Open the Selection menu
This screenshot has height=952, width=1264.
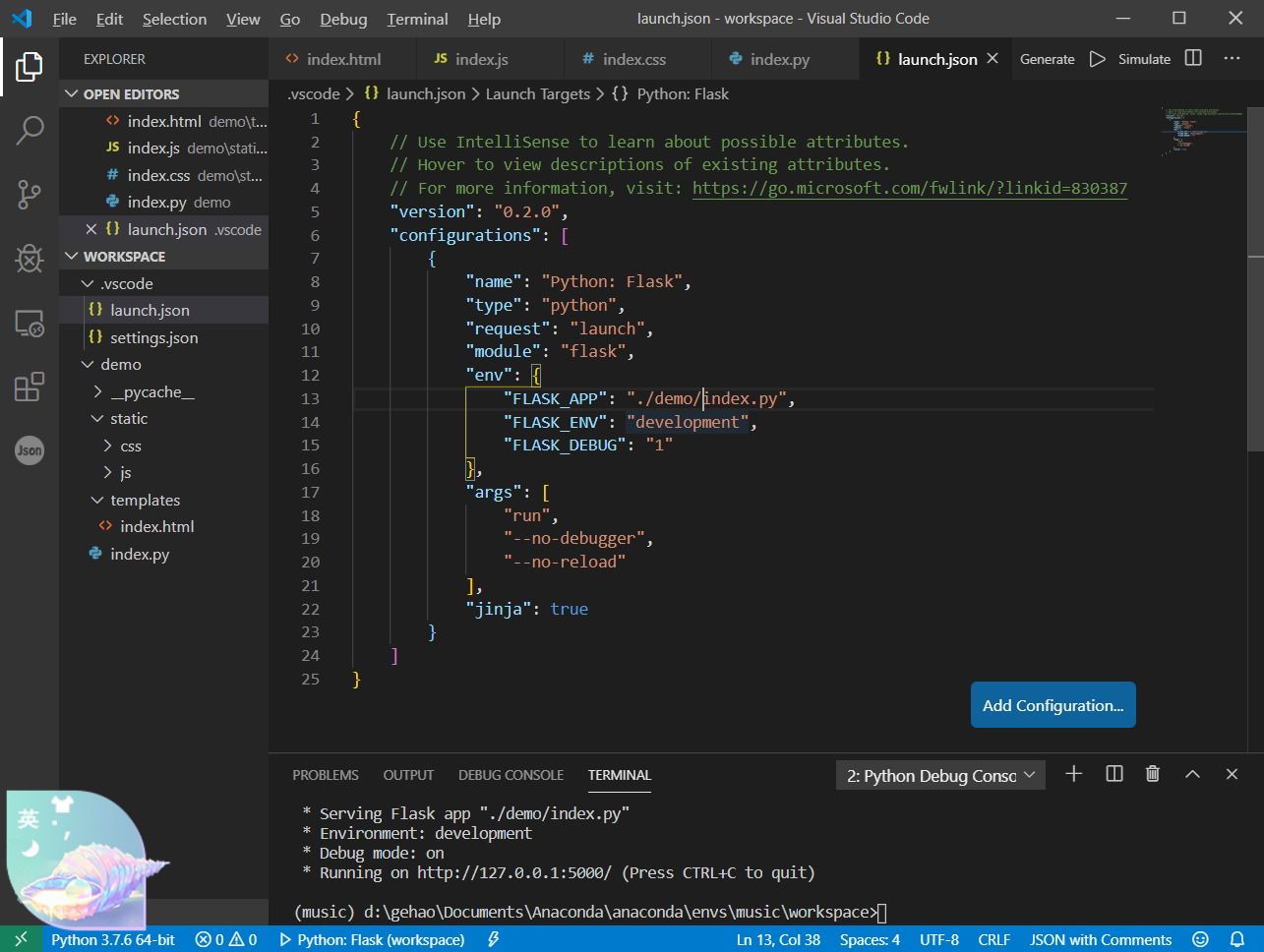175,19
